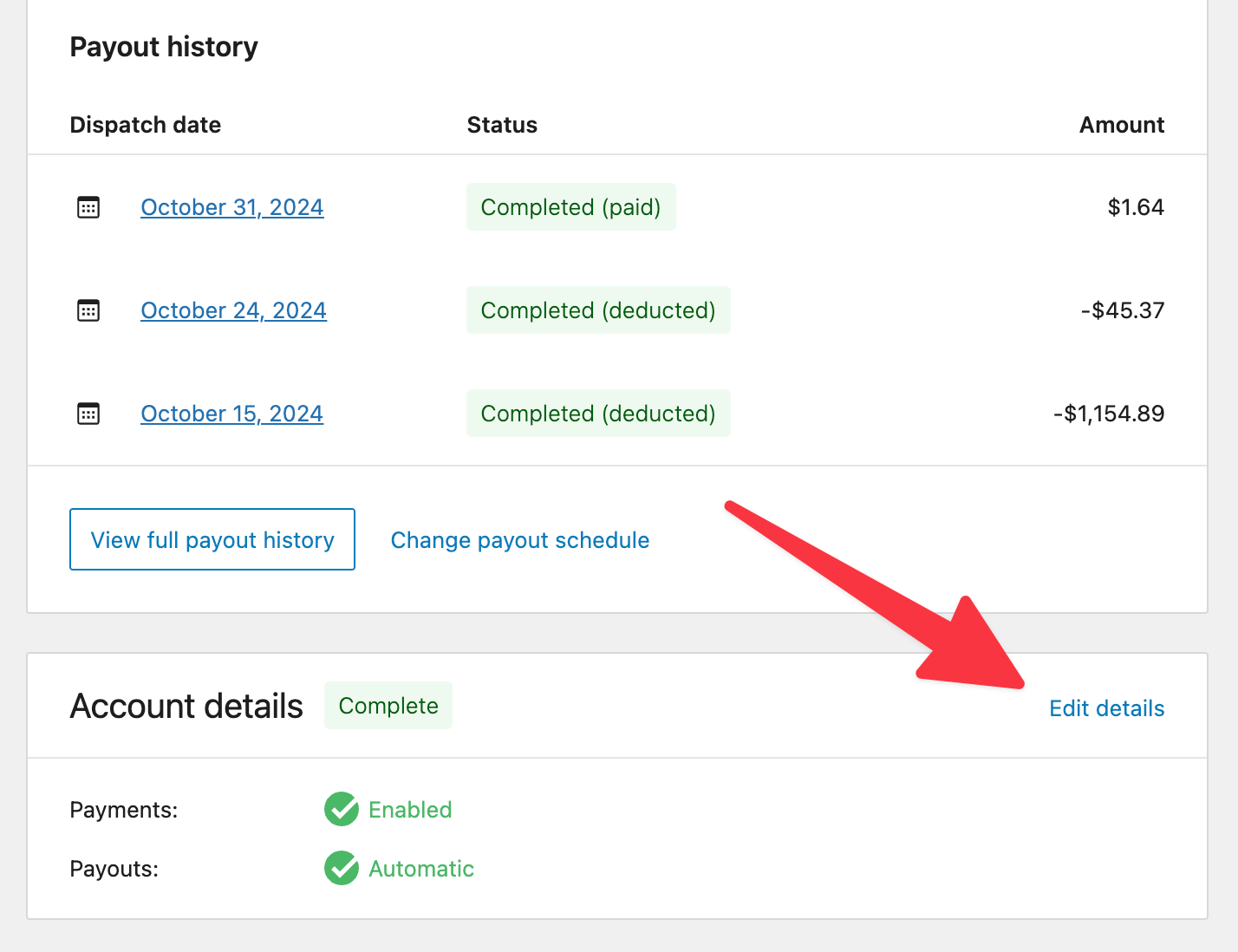The image size is (1238, 952).
Task: Select the Completed (paid) status badge
Action: click(x=570, y=206)
